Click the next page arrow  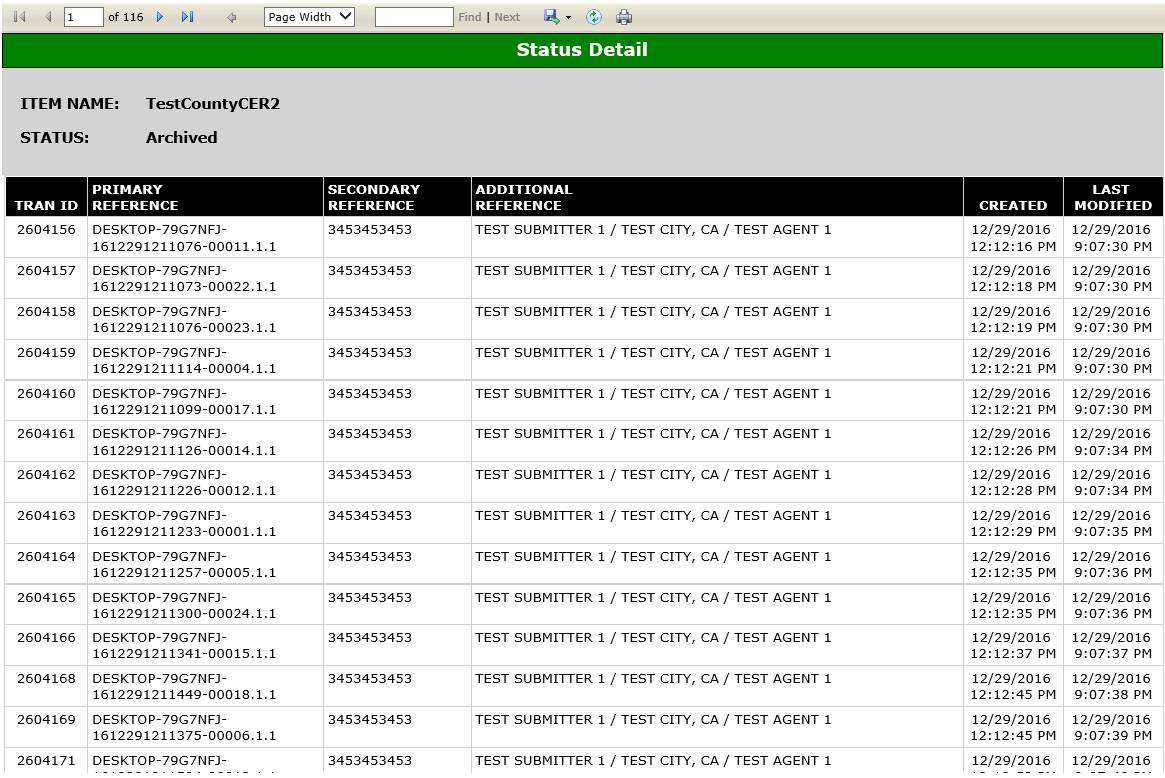(x=160, y=17)
